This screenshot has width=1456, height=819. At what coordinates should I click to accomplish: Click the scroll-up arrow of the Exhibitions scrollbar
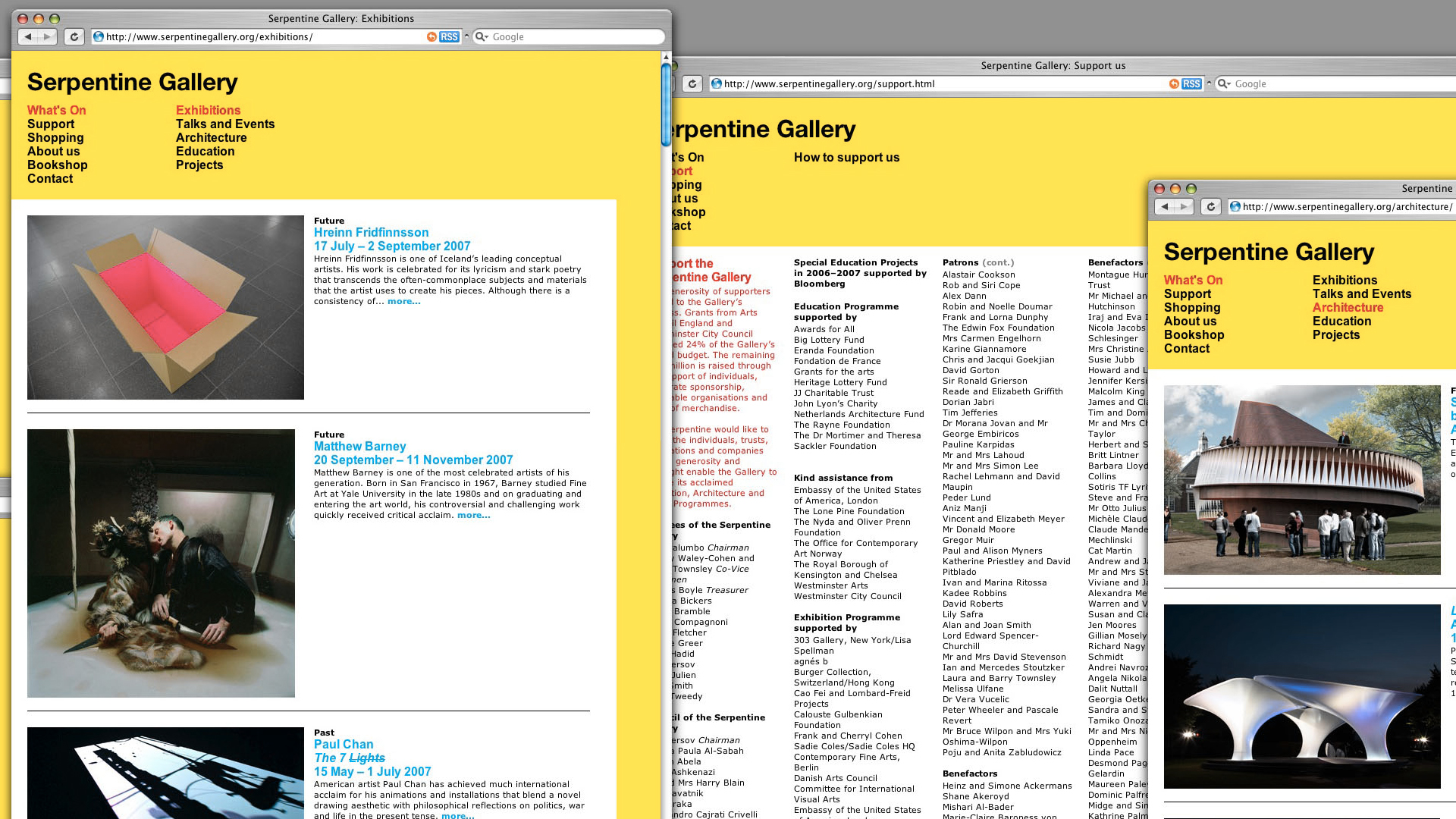click(x=666, y=57)
